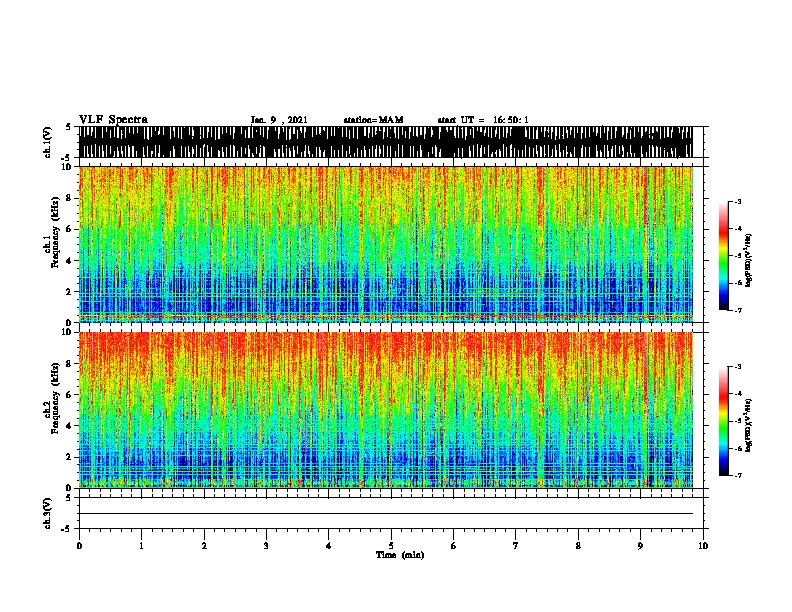
Task: Click the "start UT = 16:50:1" text
Action: point(483,120)
